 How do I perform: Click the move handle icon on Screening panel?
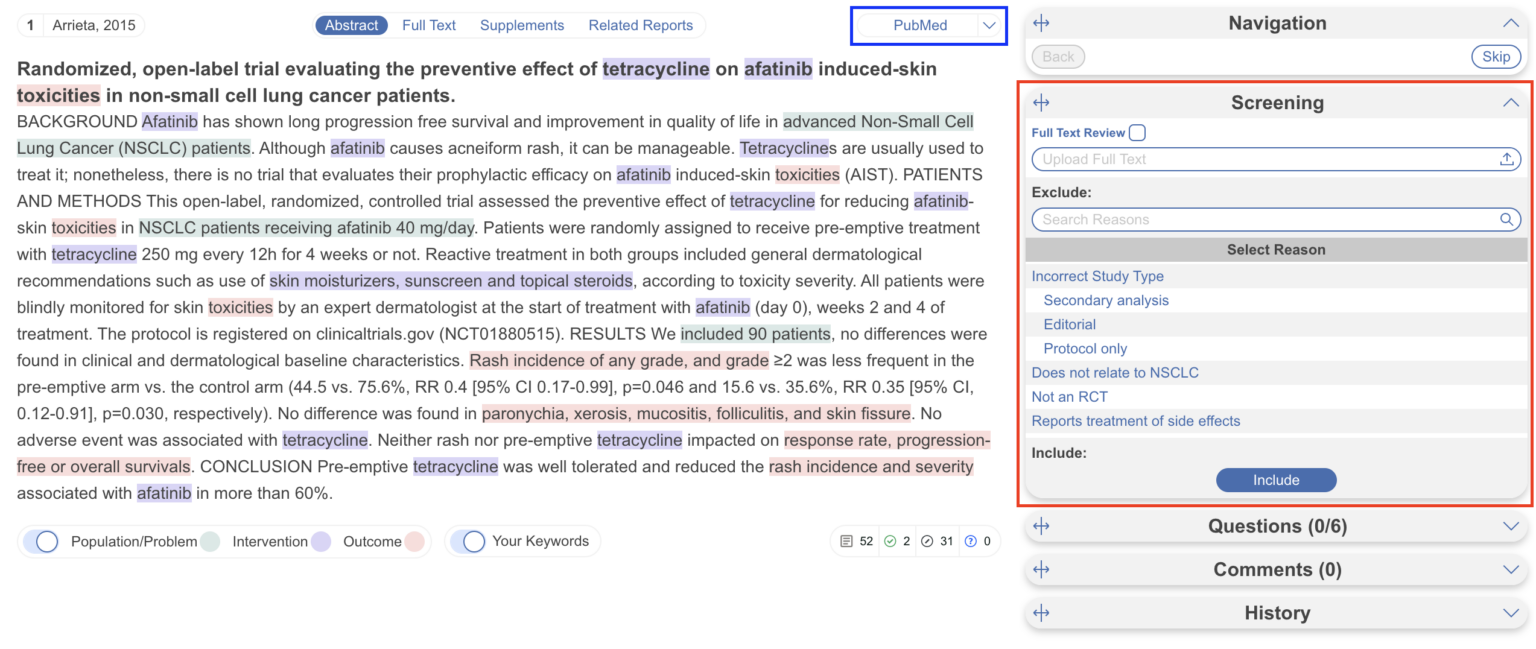tap(1041, 102)
